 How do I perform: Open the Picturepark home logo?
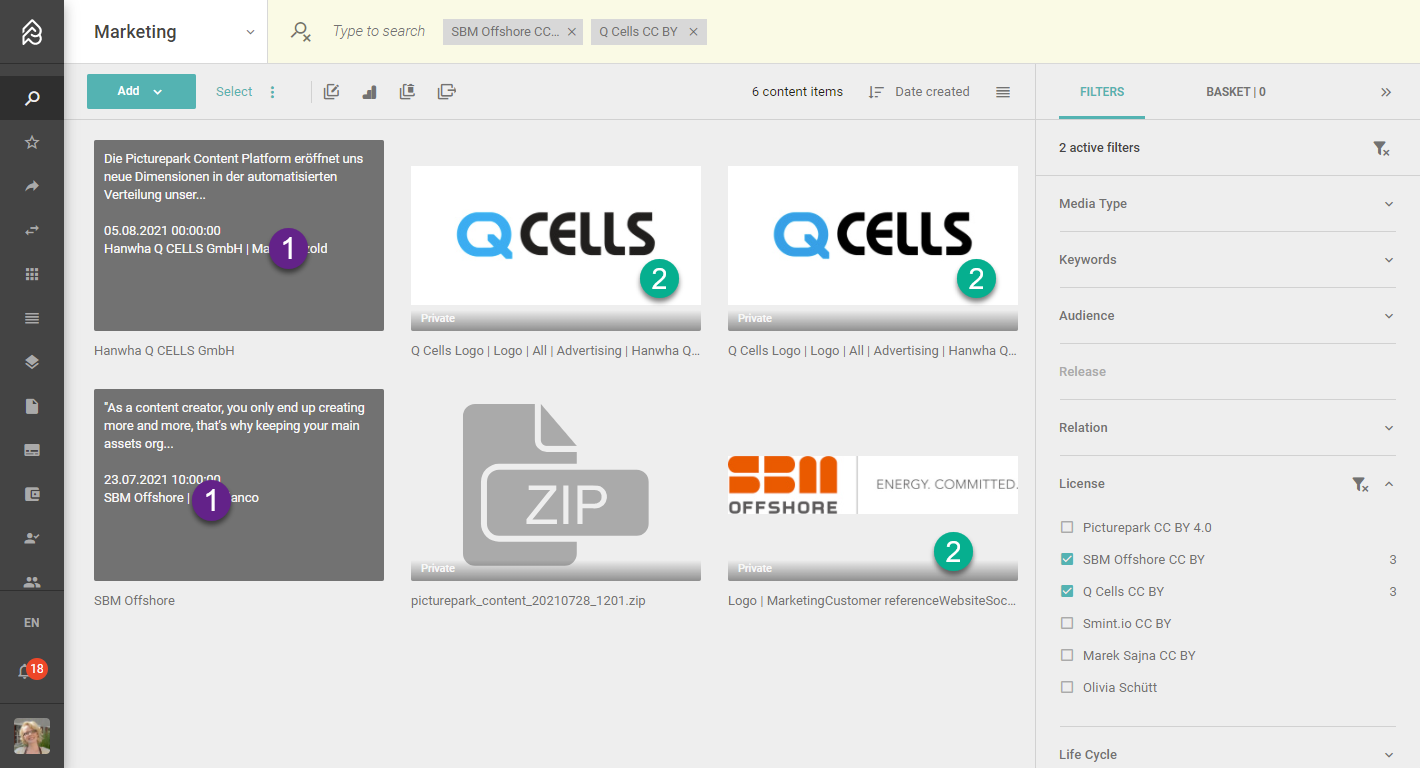[x=32, y=32]
